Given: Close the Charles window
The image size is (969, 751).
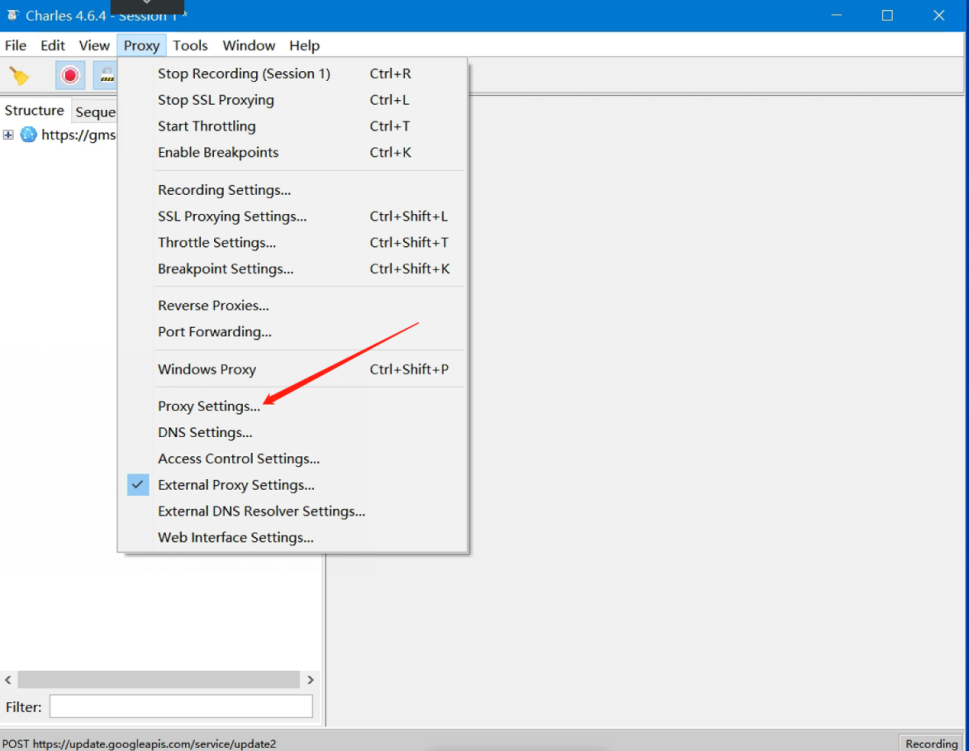Looking at the screenshot, I should (x=939, y=15).
